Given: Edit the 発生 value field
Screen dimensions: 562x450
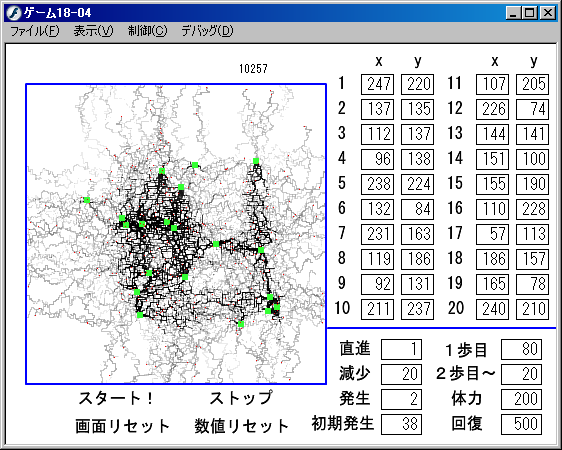Looking at the screenshot, I should (x=401, y=399).
